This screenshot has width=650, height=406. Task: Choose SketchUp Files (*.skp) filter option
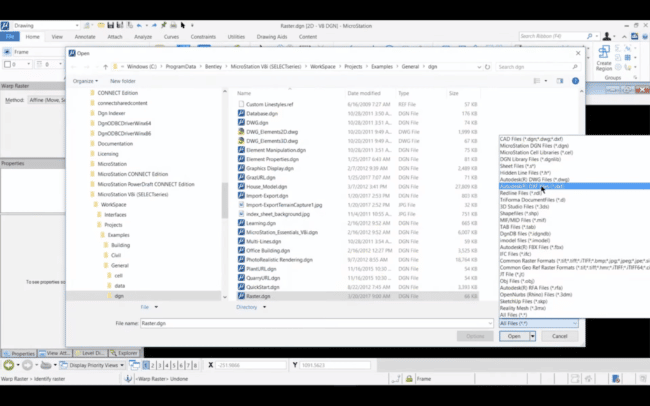522,301
